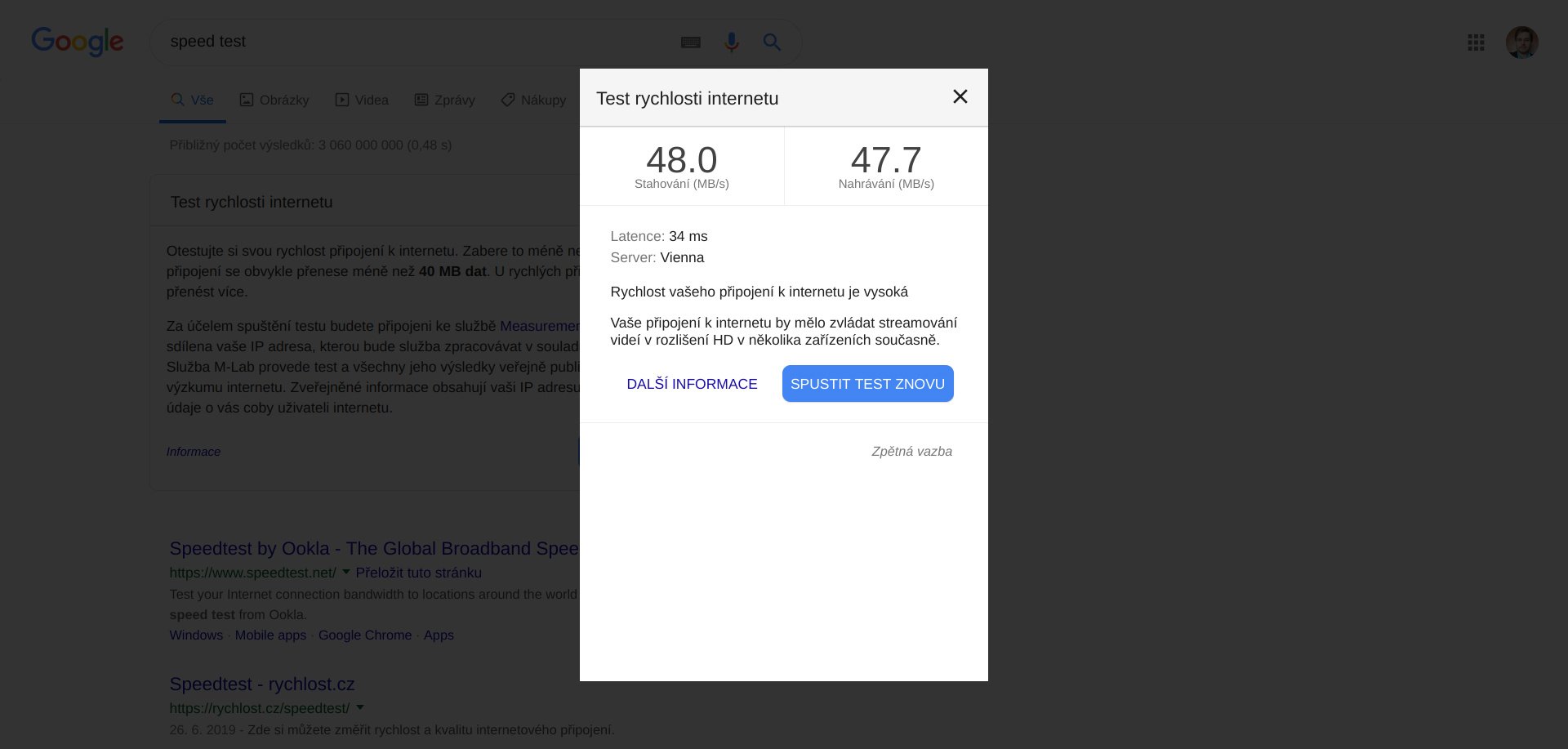Click the Nahrávání (MB/s) label
Image resolution: width=1568 pixels, height=749 pixels.
(886, 184)
